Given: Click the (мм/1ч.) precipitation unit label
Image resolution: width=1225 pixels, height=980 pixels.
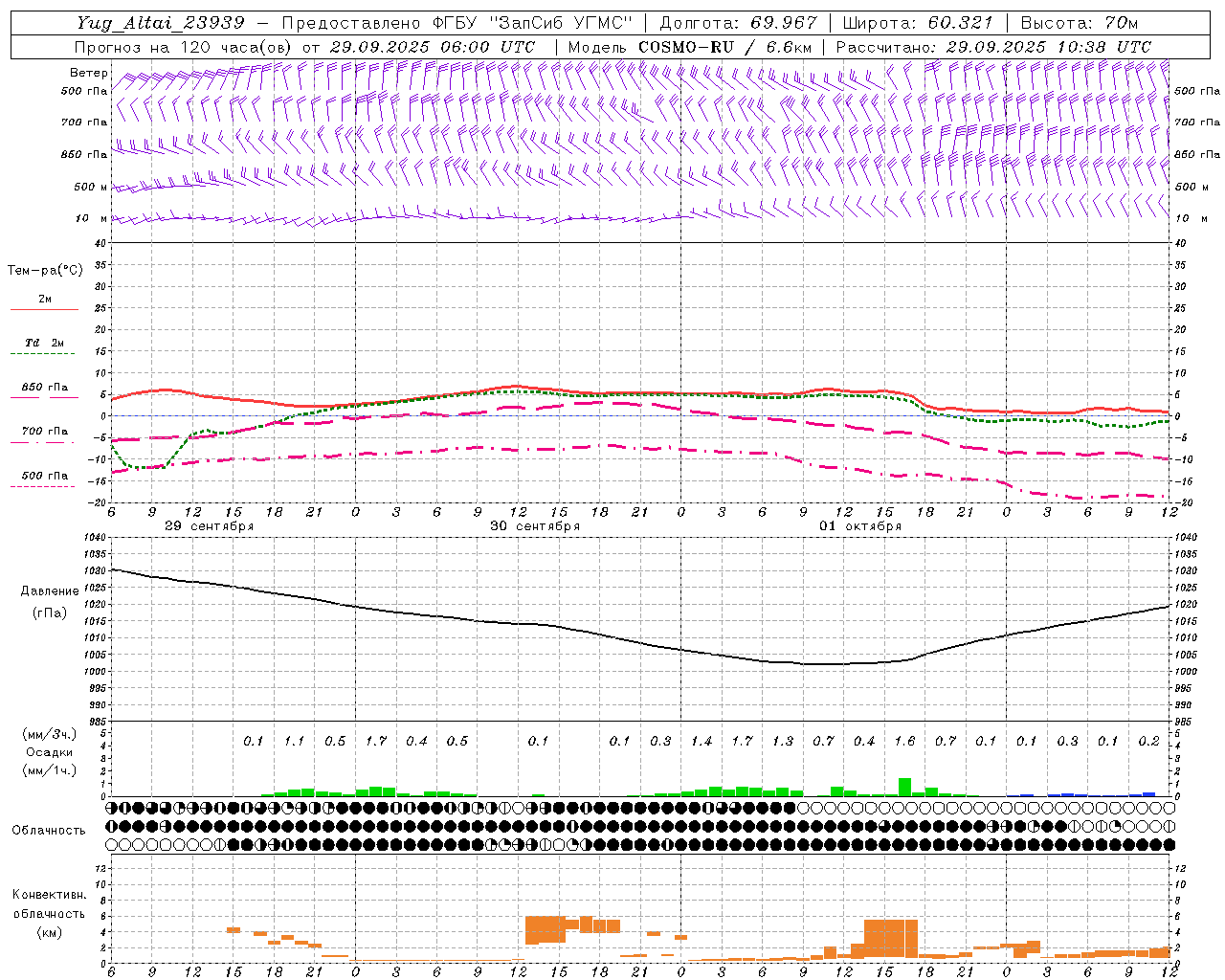Looking at the screenshot, I should (x=50, y=770).
